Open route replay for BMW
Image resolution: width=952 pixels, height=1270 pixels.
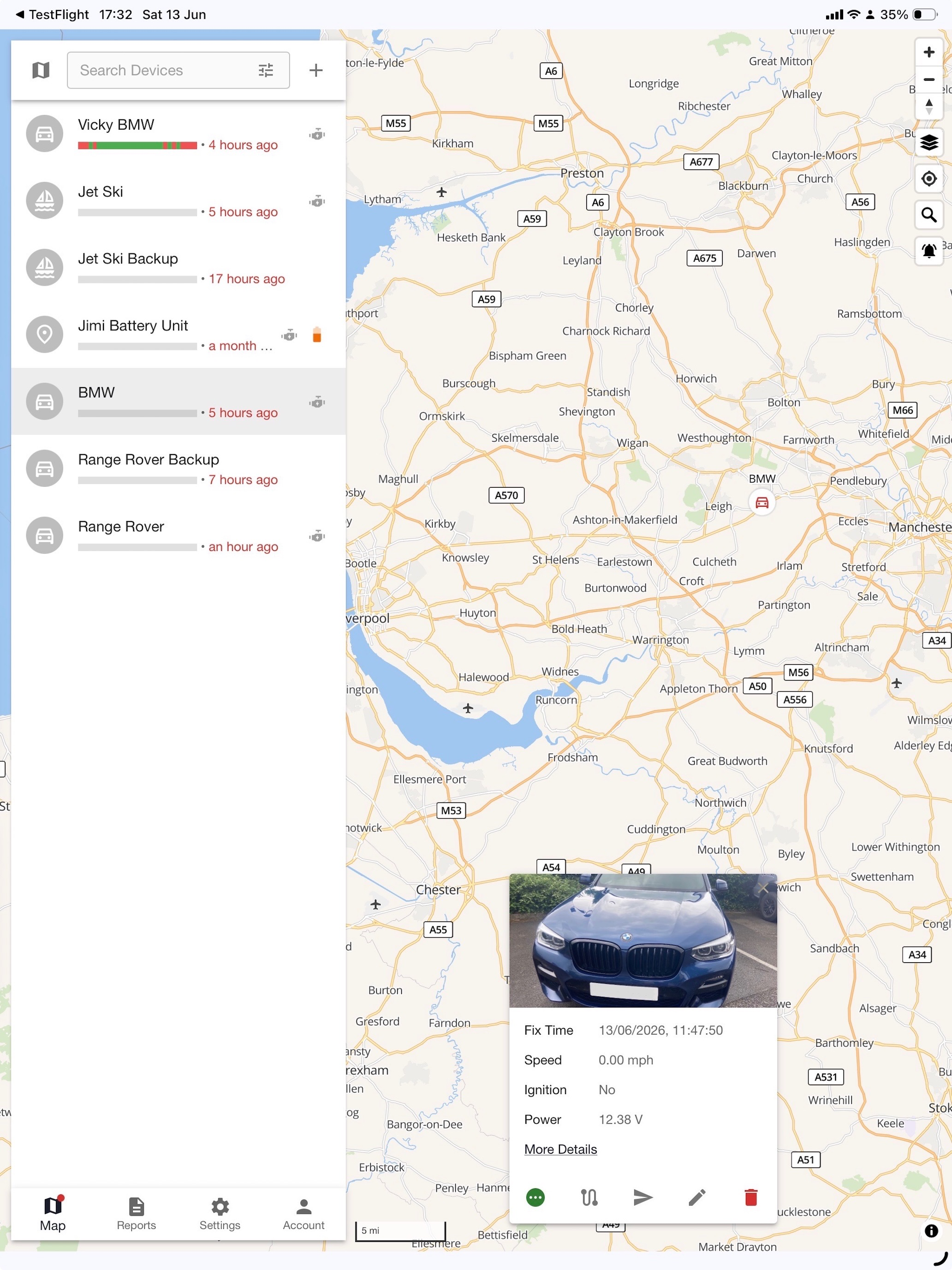pos(589,1197)
